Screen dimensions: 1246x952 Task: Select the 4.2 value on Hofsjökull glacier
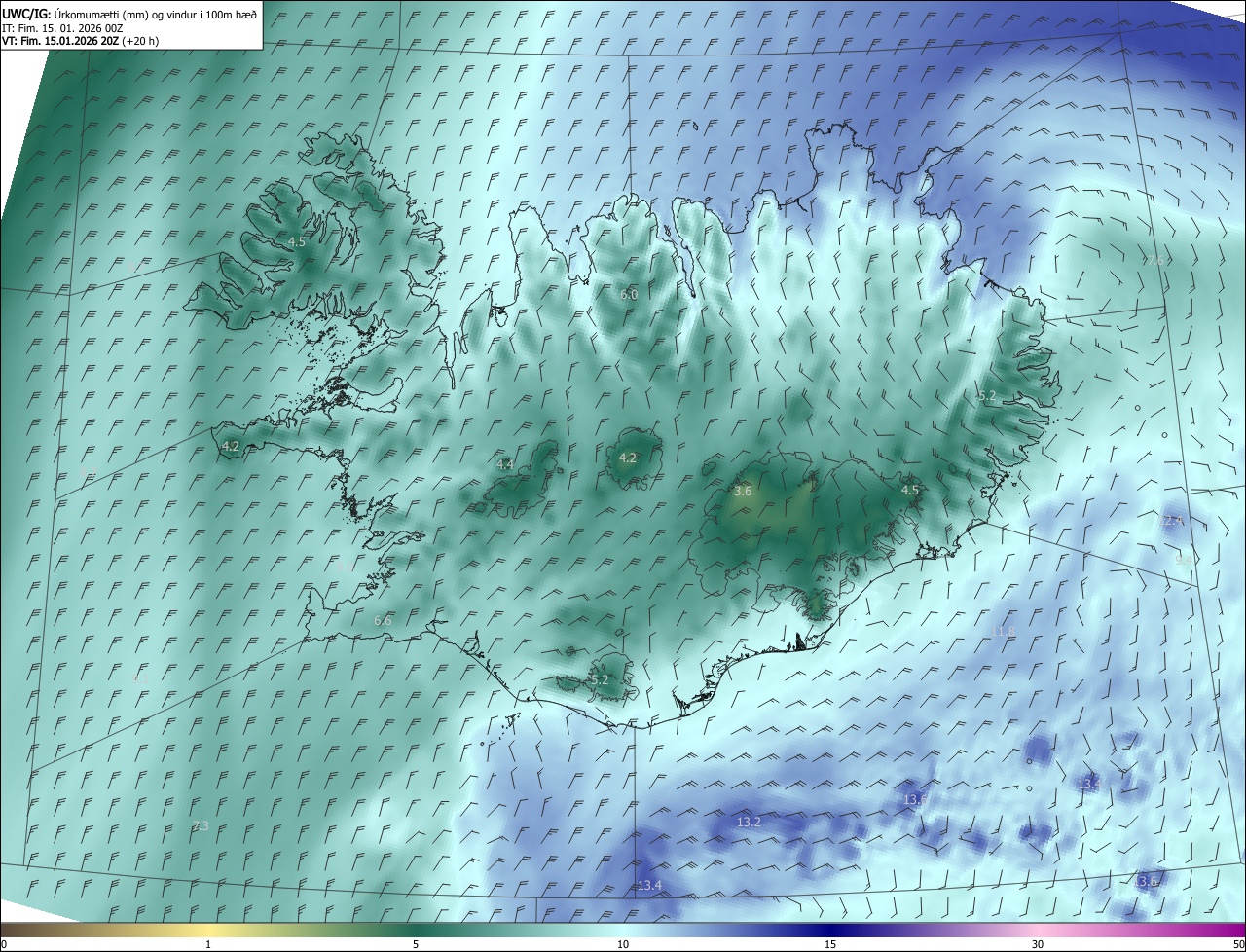(628, 458)
